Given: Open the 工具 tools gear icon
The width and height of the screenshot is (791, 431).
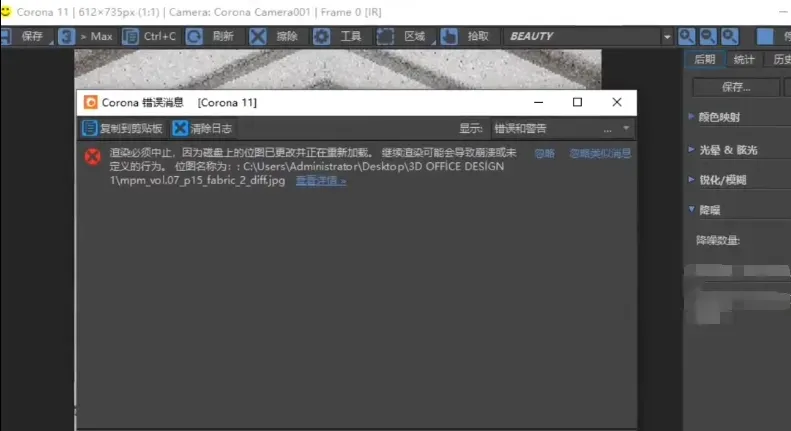Looking at the screenshot, I should 321,36.
